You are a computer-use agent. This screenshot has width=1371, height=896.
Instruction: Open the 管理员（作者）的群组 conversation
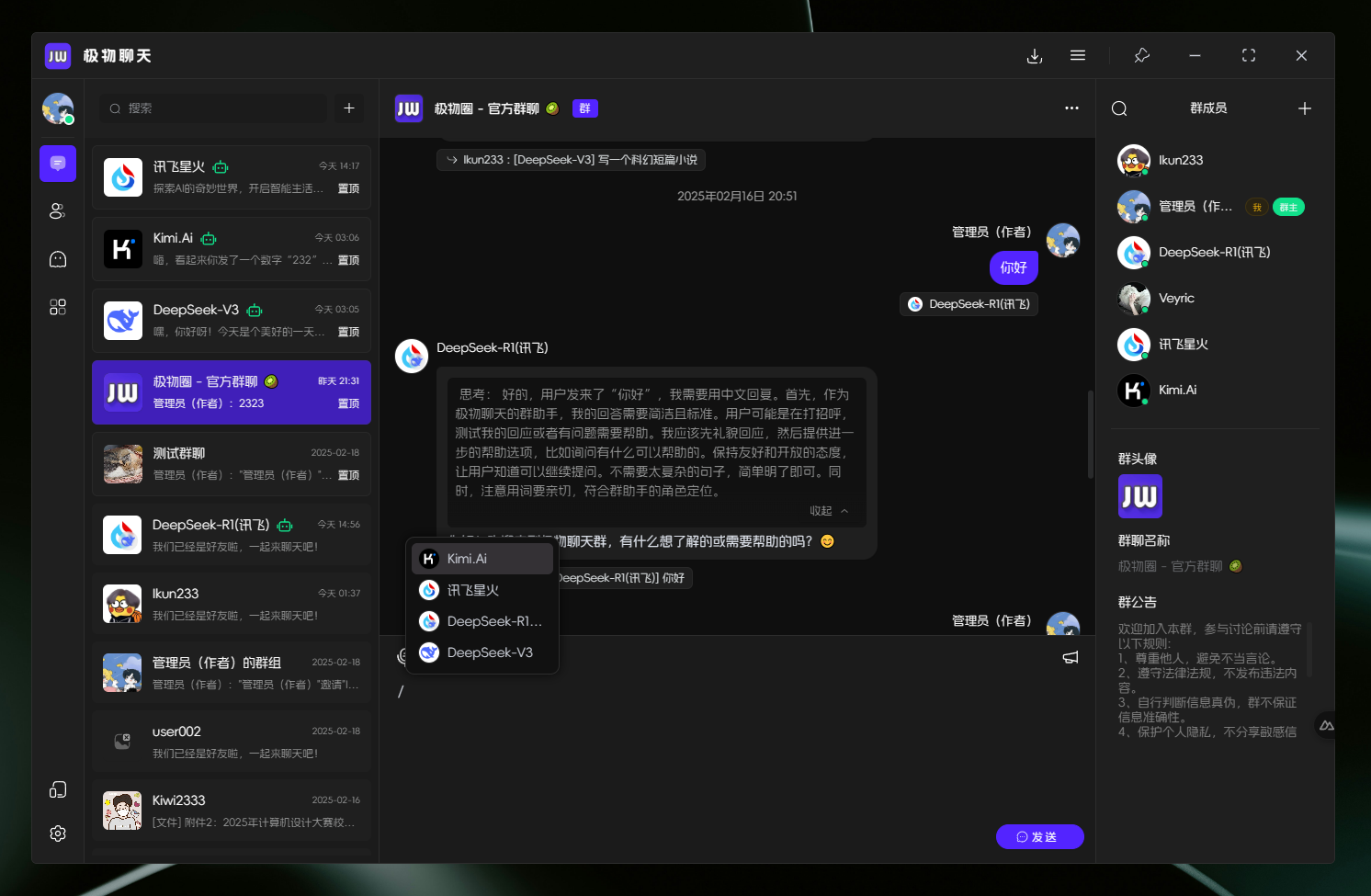[x=232, y=673]
